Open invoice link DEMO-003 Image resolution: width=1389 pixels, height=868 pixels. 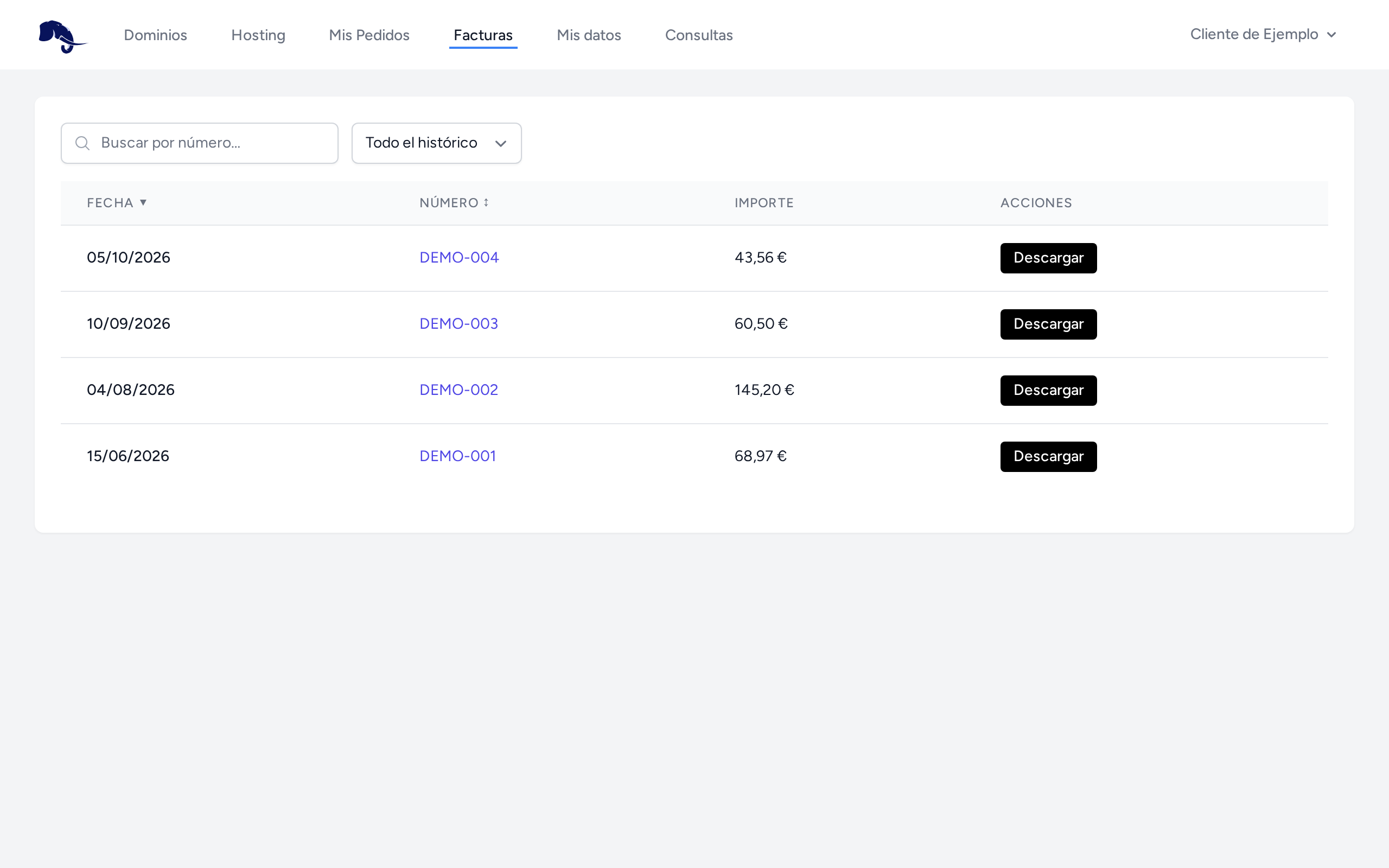tap(458, 324)
